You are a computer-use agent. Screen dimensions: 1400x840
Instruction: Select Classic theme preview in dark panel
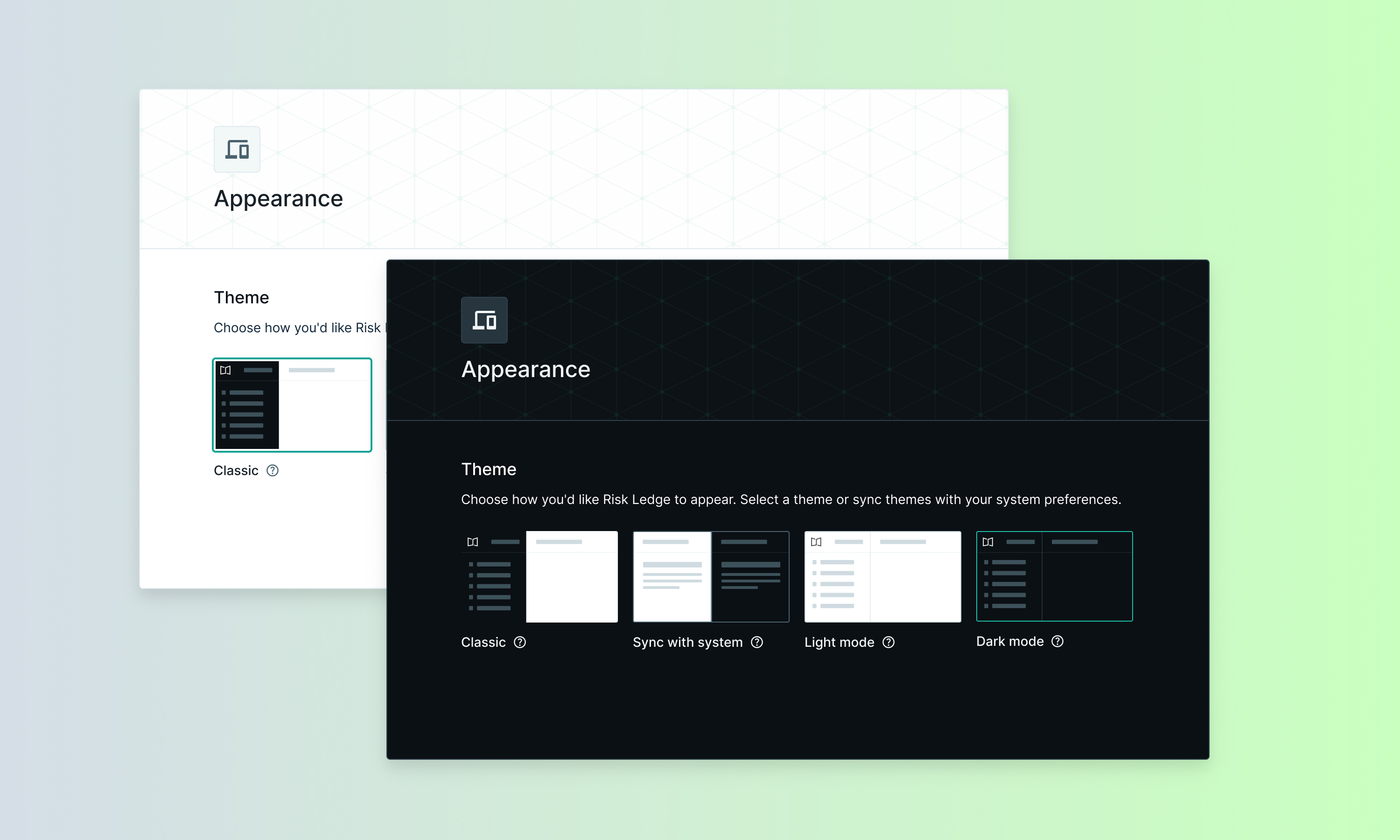[539, 576]
